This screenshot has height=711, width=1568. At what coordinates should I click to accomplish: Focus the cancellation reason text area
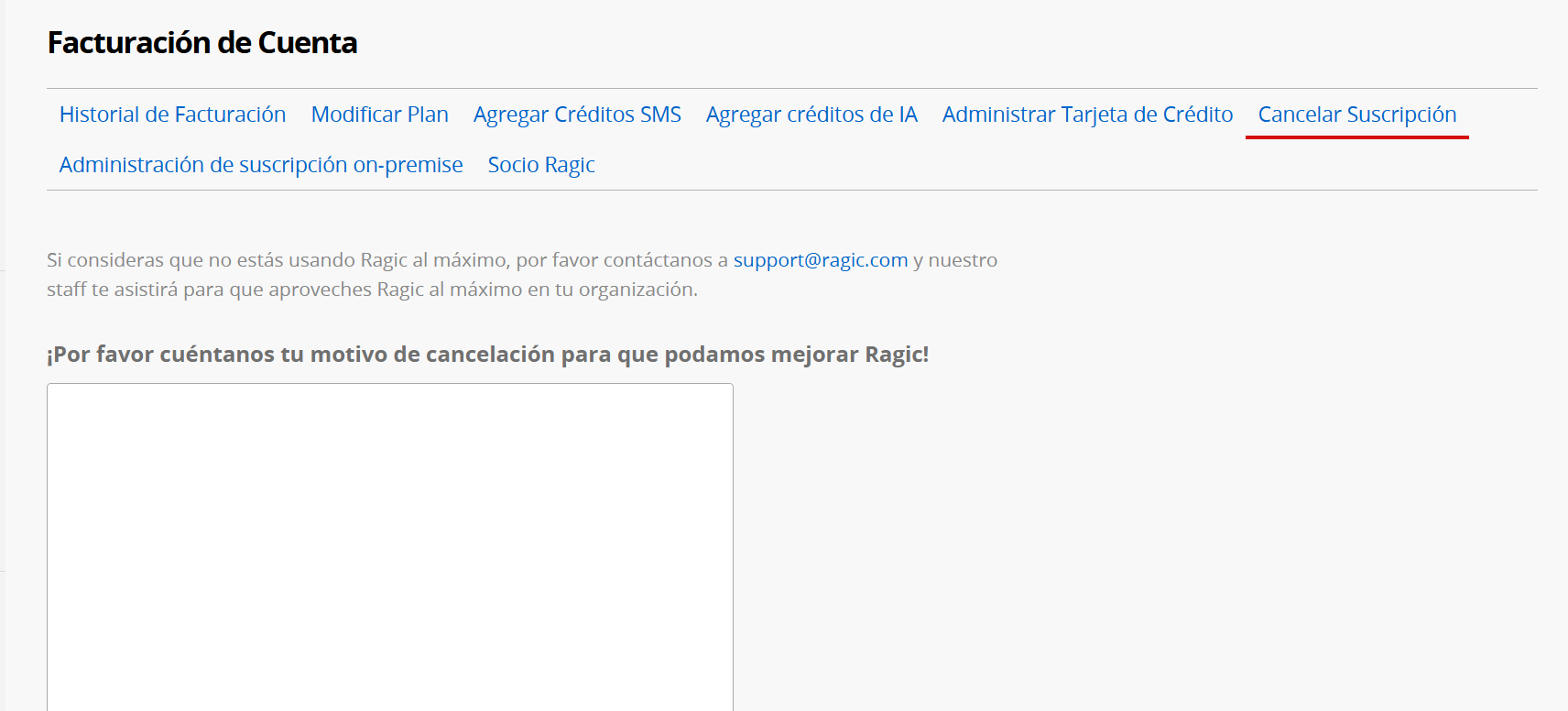point(390,546)
